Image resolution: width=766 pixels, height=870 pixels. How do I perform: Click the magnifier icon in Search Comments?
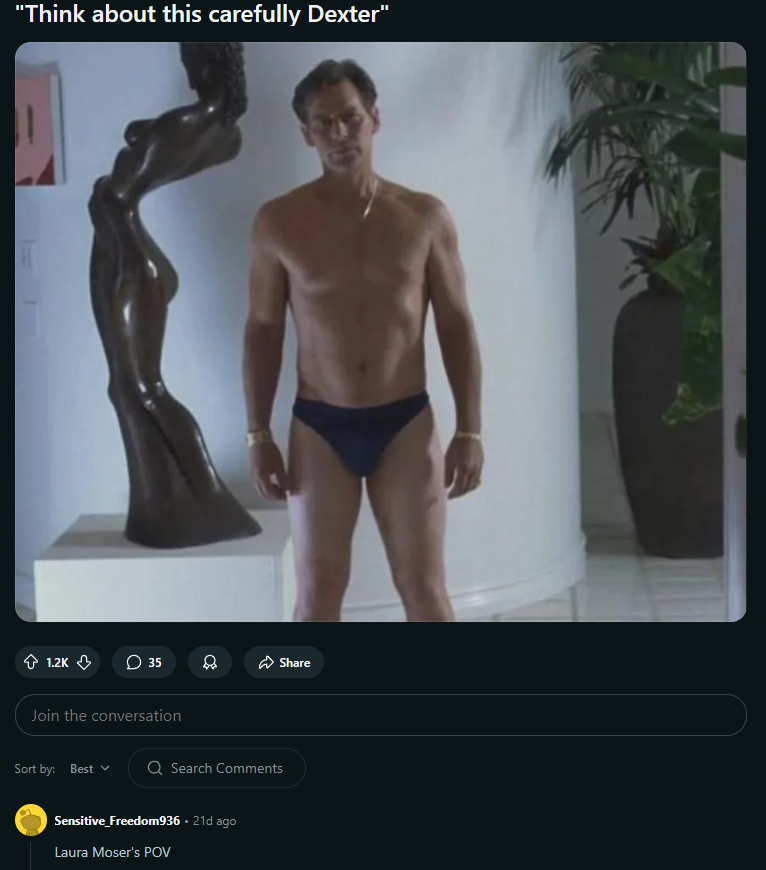pyautogui.click(x=155, y=768)
